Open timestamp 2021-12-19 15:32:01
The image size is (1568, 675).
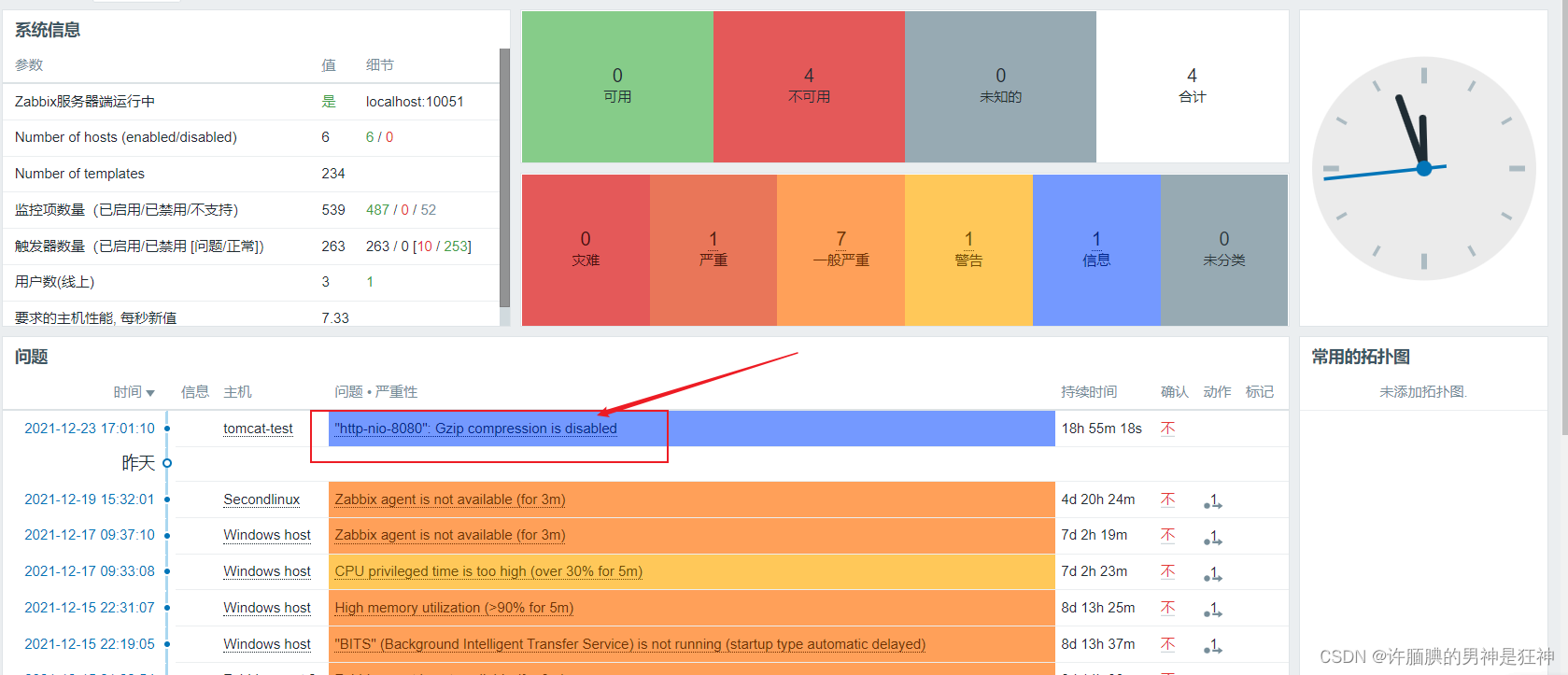tap(90, 499)
